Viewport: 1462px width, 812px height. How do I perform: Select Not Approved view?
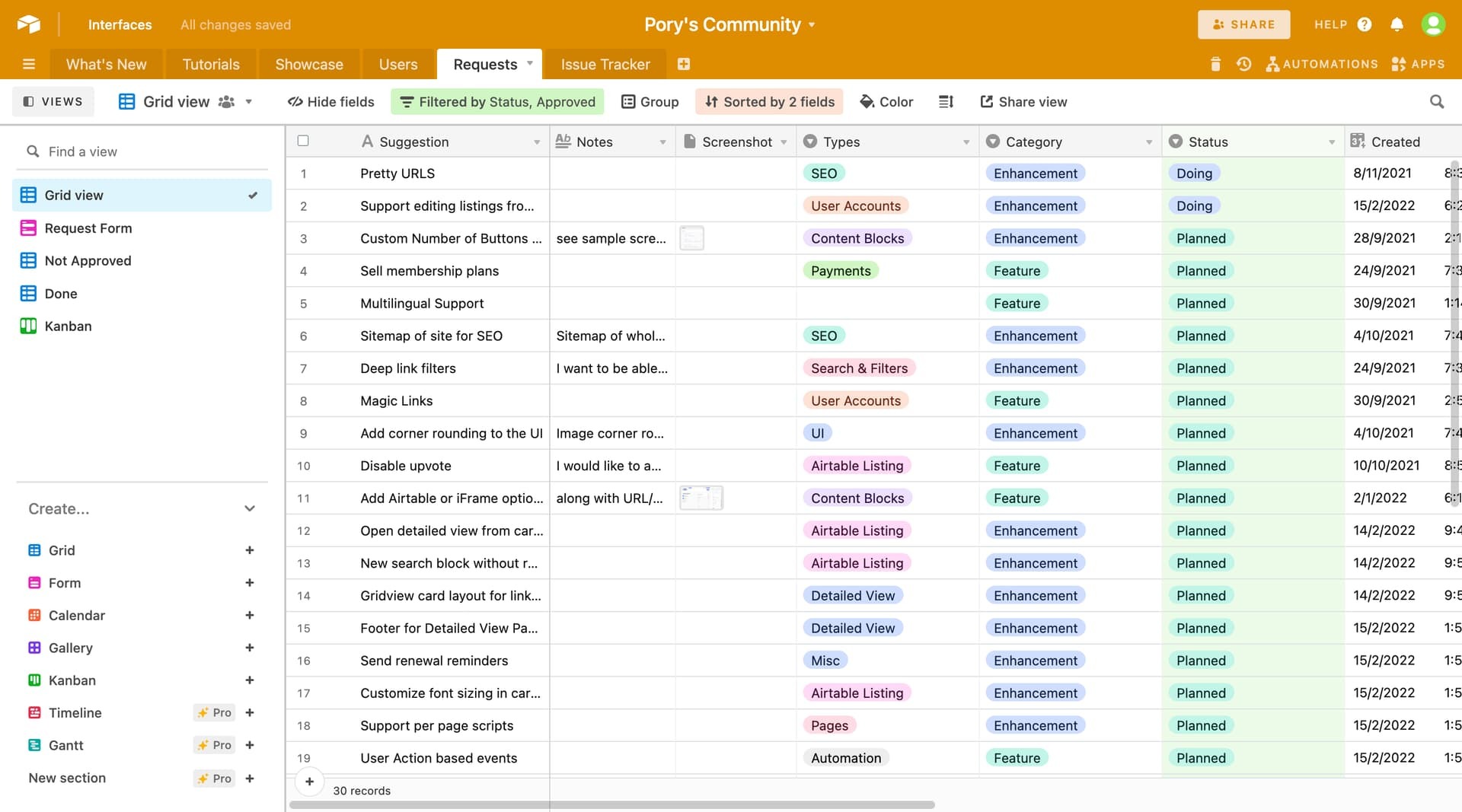click(x=142, y=260)
